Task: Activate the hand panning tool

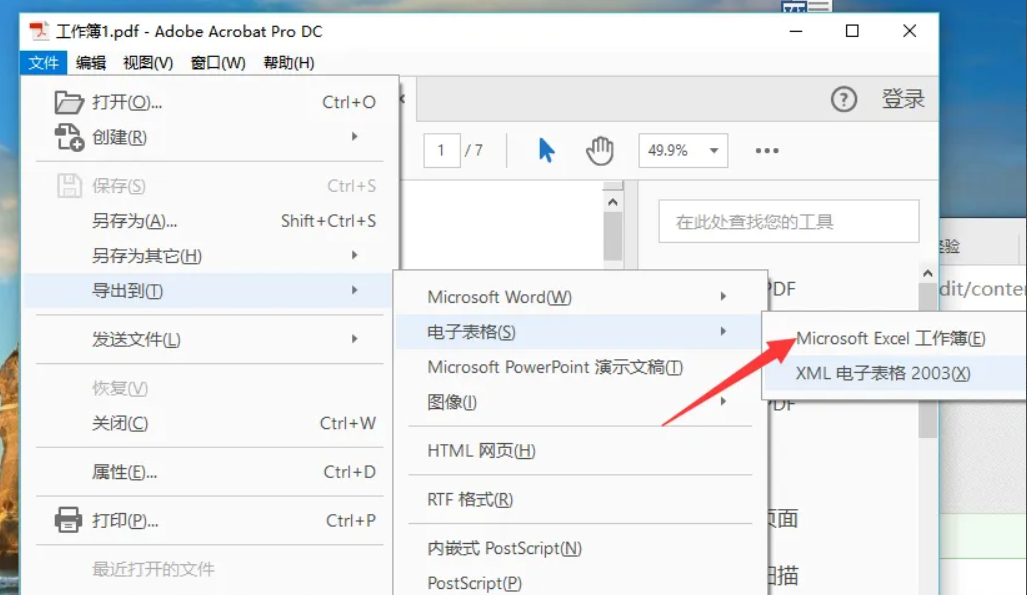Action: click(598, 150)
